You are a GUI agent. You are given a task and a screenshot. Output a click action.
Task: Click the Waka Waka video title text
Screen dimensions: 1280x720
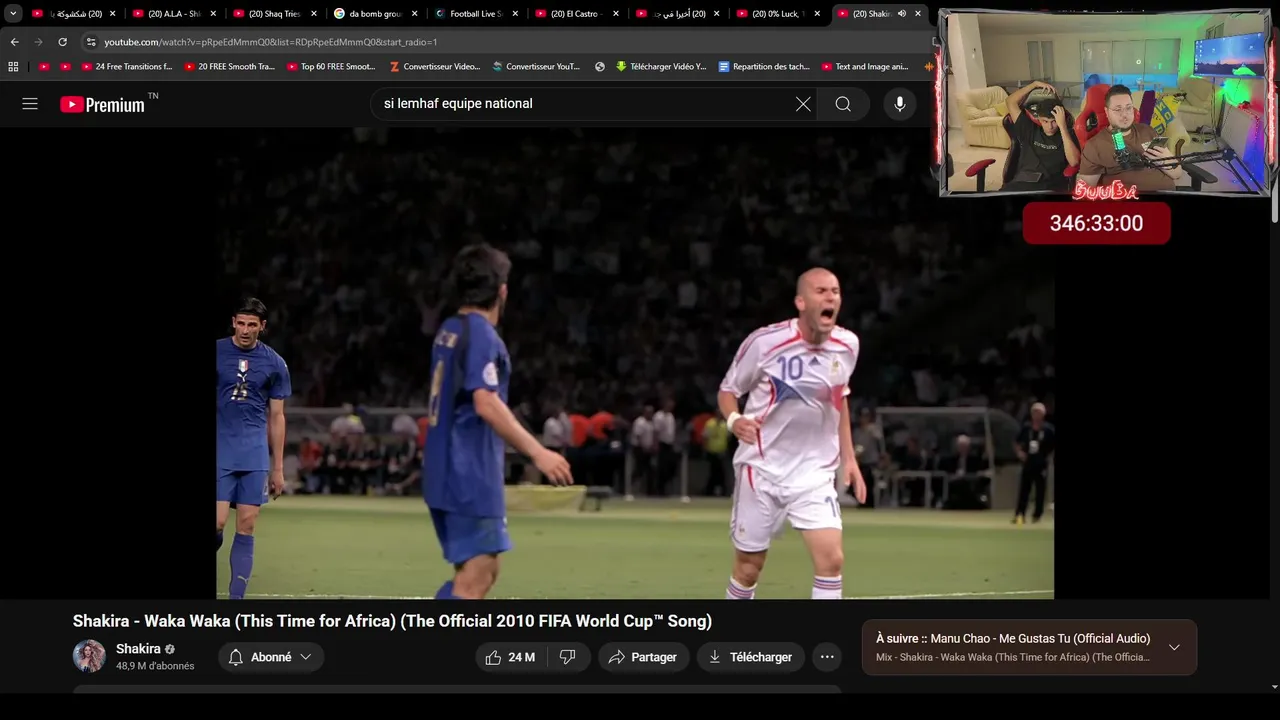point(392,621)
